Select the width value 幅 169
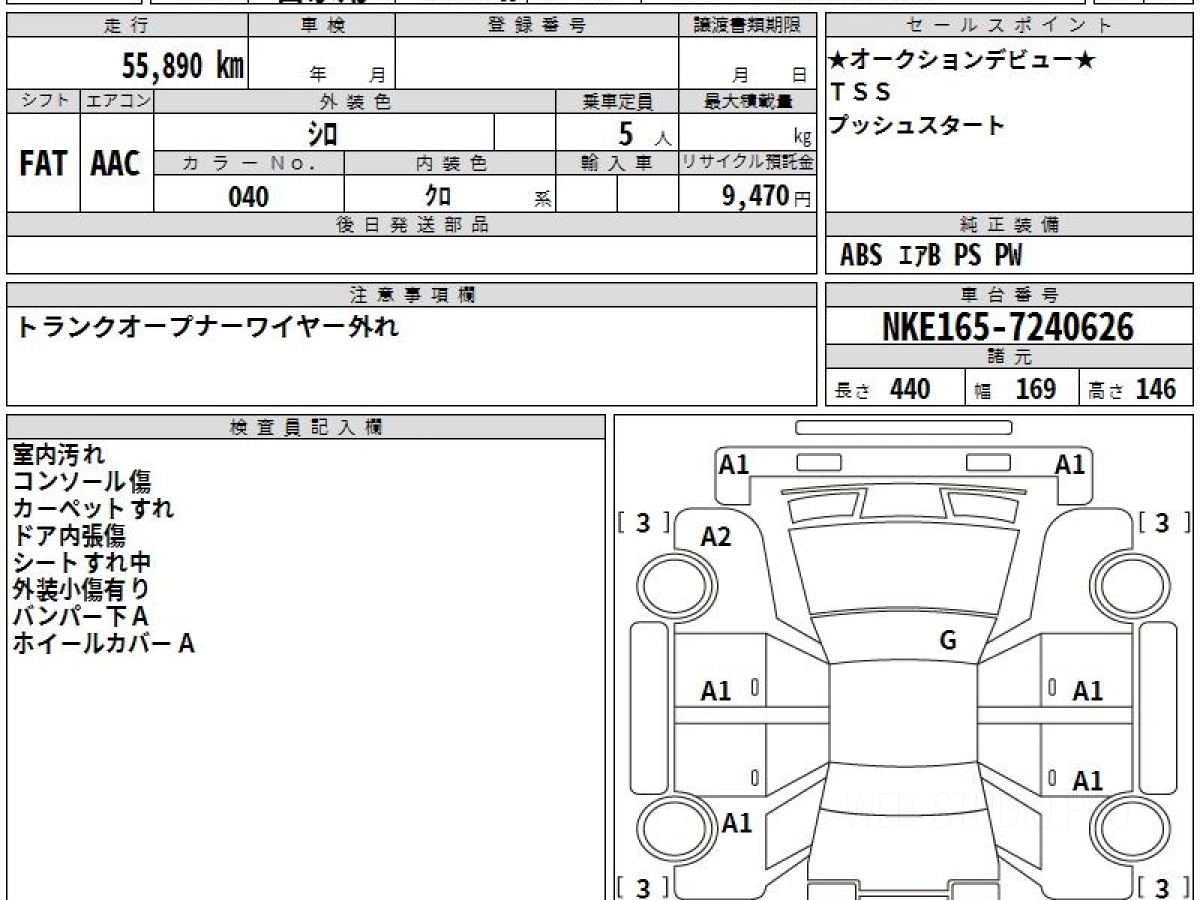1200x900 pixels. click(x=1015, y=389)
